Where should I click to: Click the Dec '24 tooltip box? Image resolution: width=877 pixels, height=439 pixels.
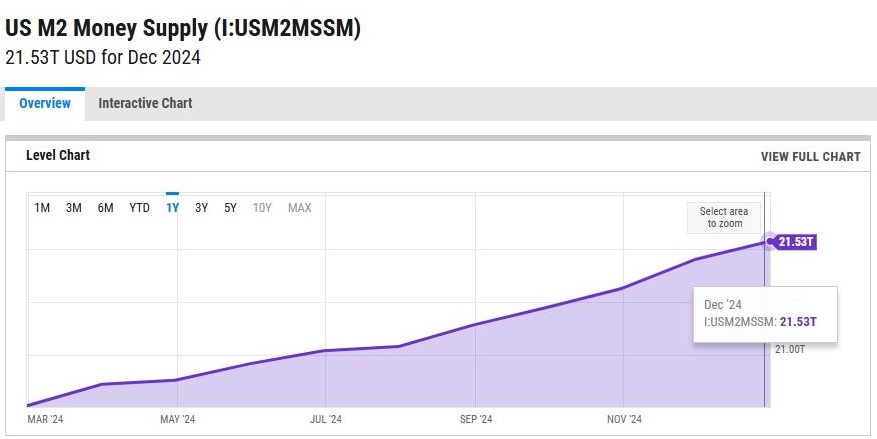pos(765,313)
